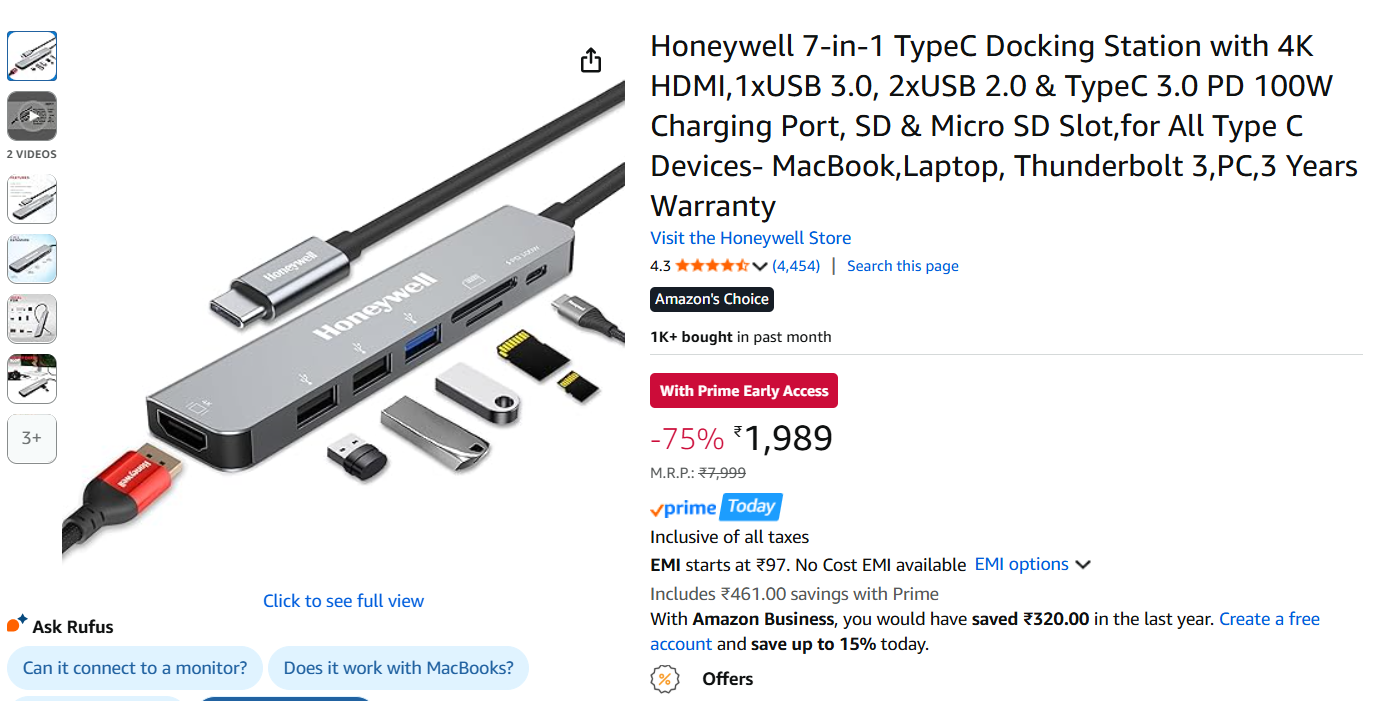Open the sixth thumbnail image
1386x701 pixels.
(32, 379)
